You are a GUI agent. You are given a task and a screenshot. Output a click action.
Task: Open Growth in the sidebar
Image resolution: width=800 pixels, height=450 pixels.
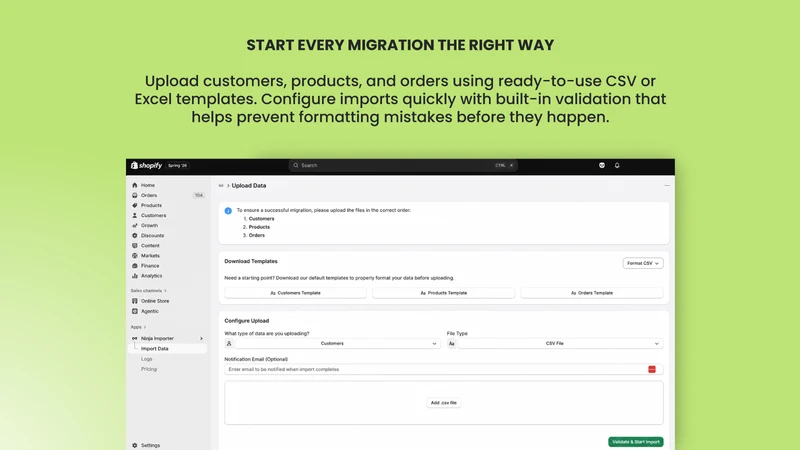pyautogui.click(x=149, y=226)
